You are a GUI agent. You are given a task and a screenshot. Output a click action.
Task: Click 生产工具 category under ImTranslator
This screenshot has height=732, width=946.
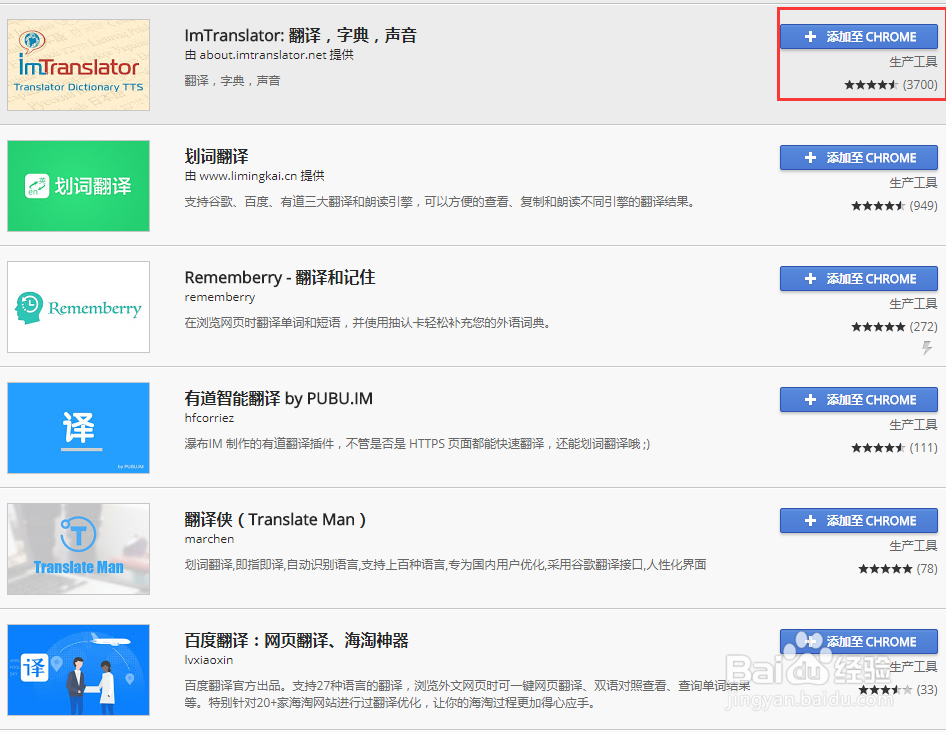[913, 62]
